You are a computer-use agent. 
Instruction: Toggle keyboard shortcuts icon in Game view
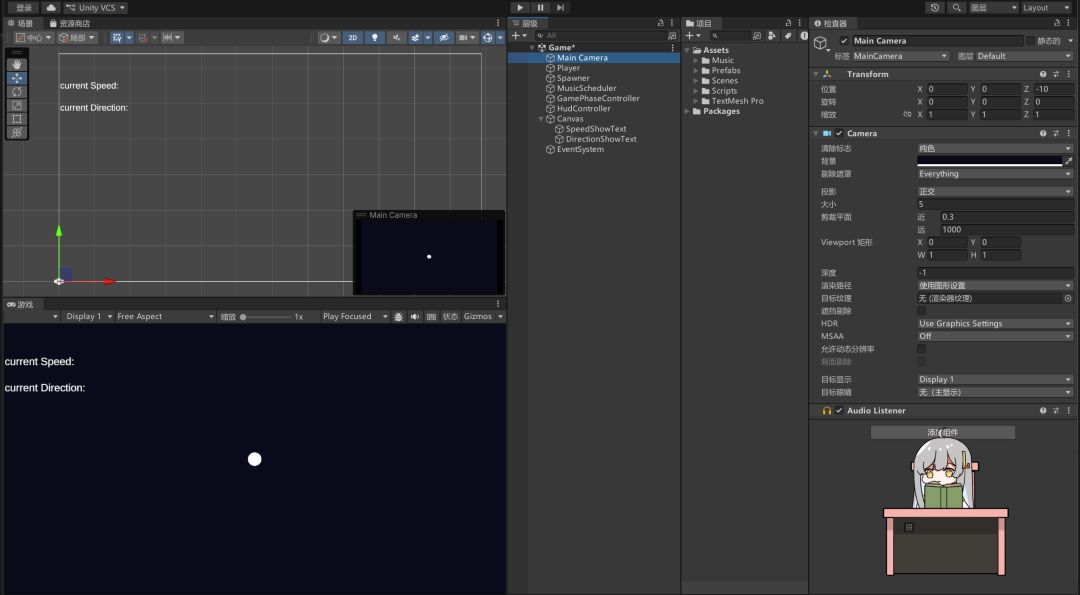[431, 317]
